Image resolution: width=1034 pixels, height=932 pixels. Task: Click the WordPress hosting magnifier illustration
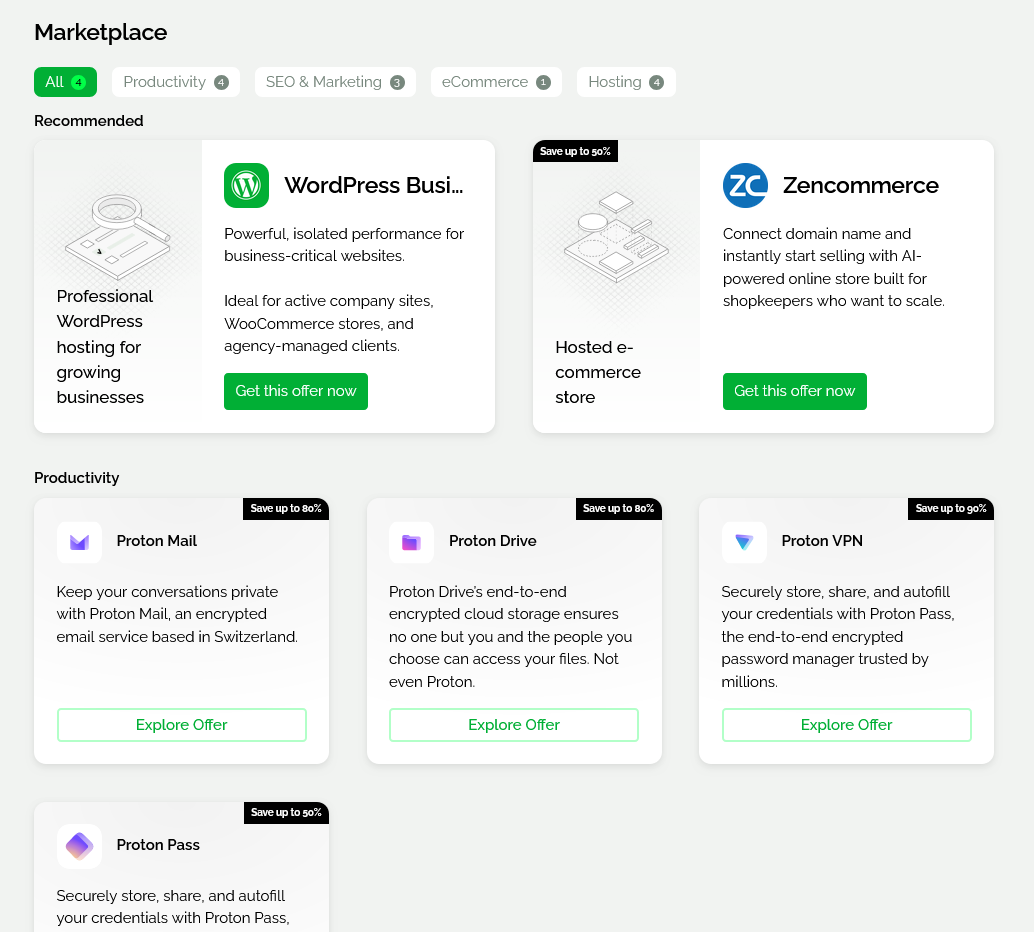pos(118,235)
